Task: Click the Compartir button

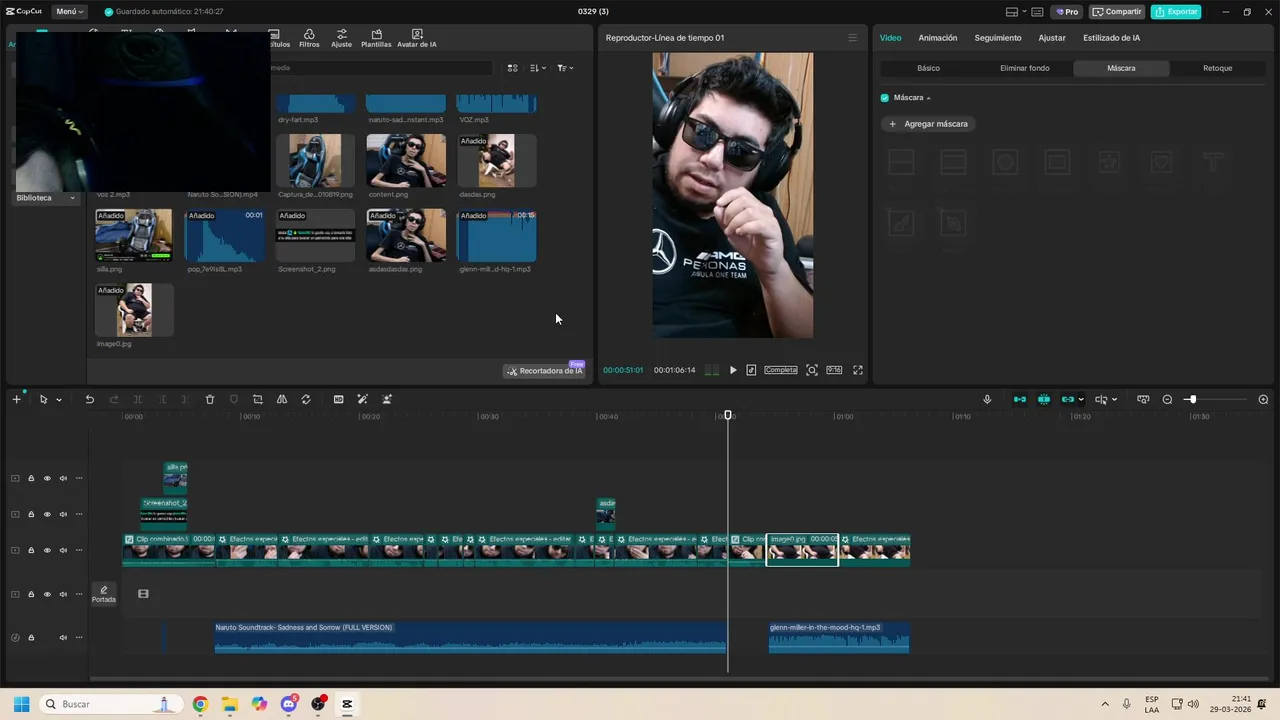Action: pos(1117,12)
